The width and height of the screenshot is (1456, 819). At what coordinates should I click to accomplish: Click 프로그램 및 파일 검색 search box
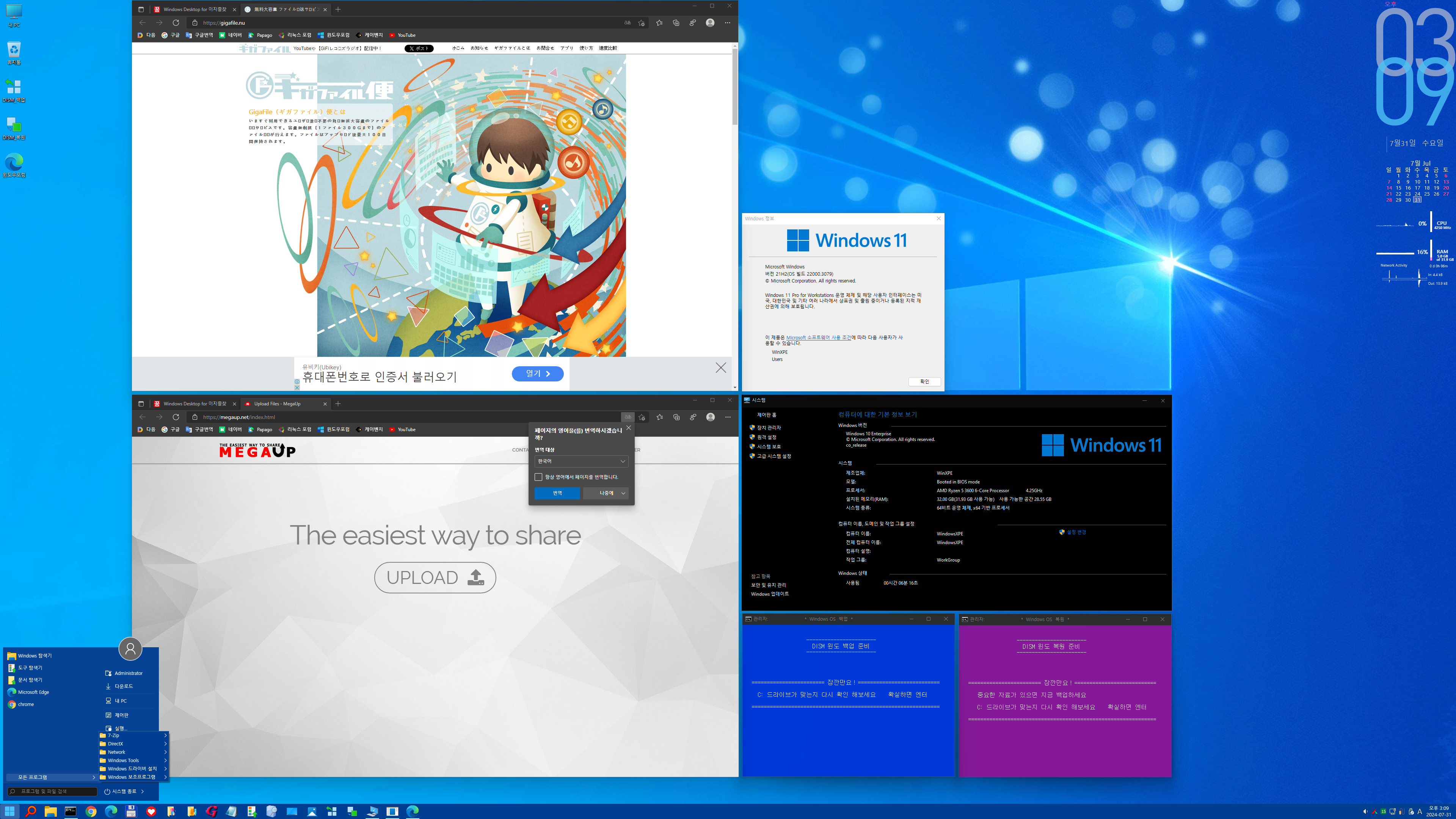pyautogui.click(x=53, y=791)
